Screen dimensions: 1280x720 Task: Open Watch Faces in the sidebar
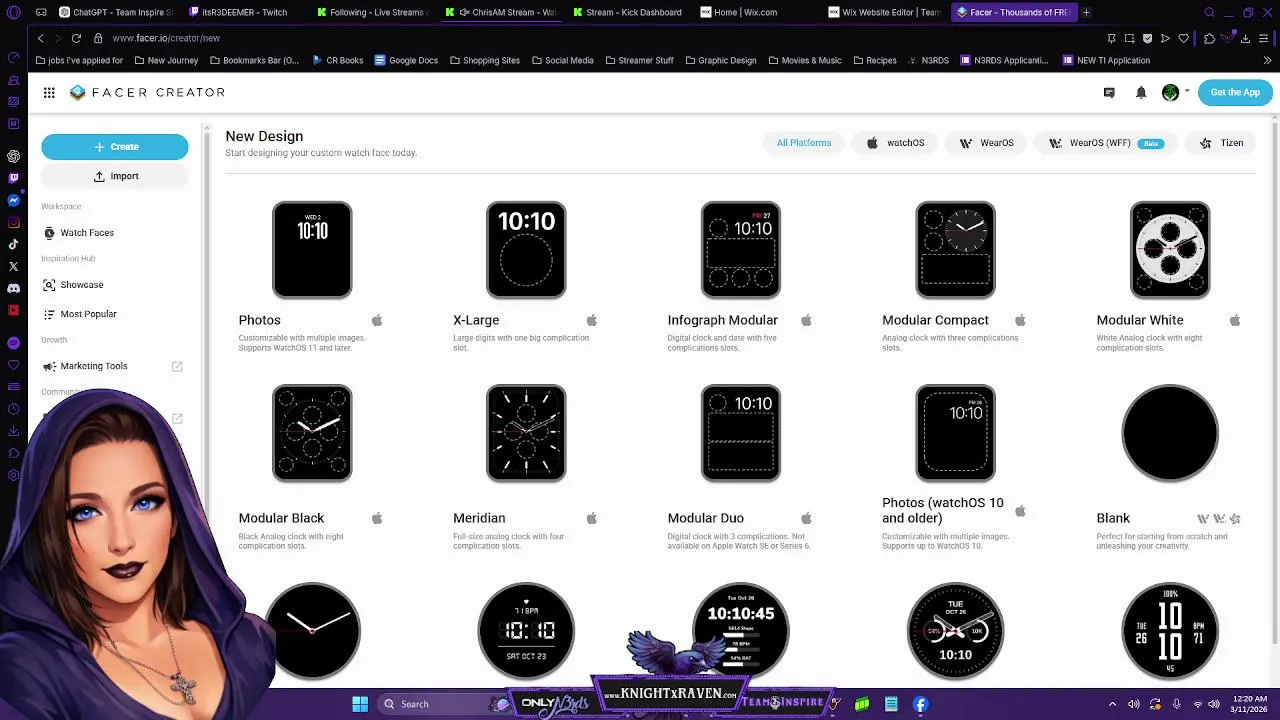coord(87,233)
